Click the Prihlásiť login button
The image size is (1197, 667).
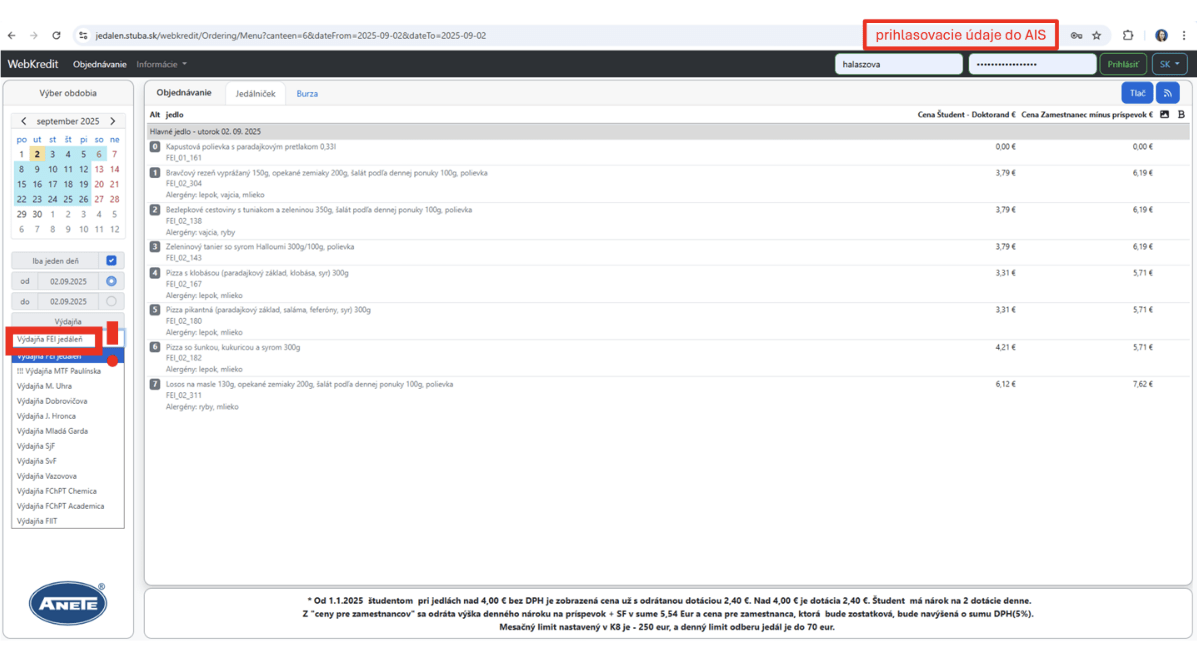pos(1123,64)
